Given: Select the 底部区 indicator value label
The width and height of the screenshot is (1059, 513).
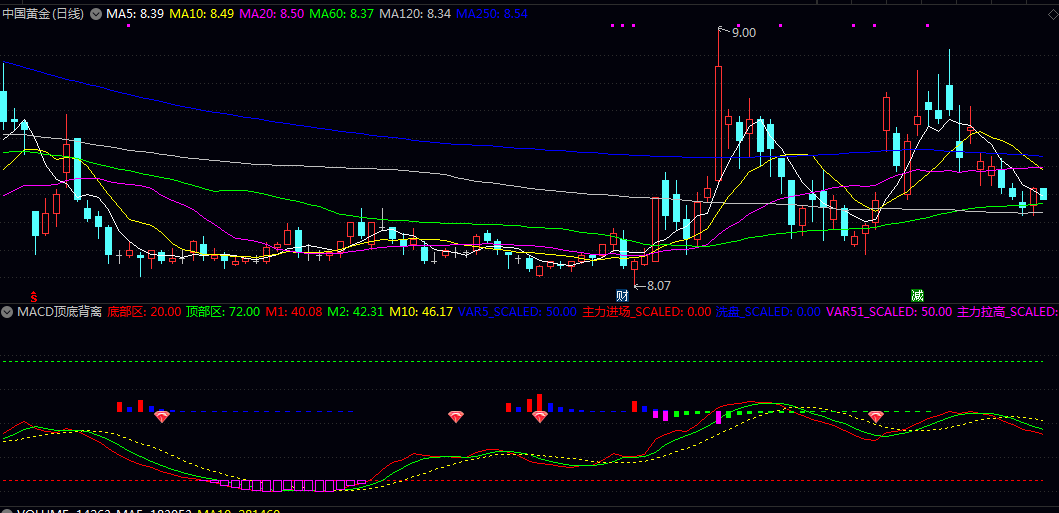Looking at the screenshot, I should [x=144, y=312].
